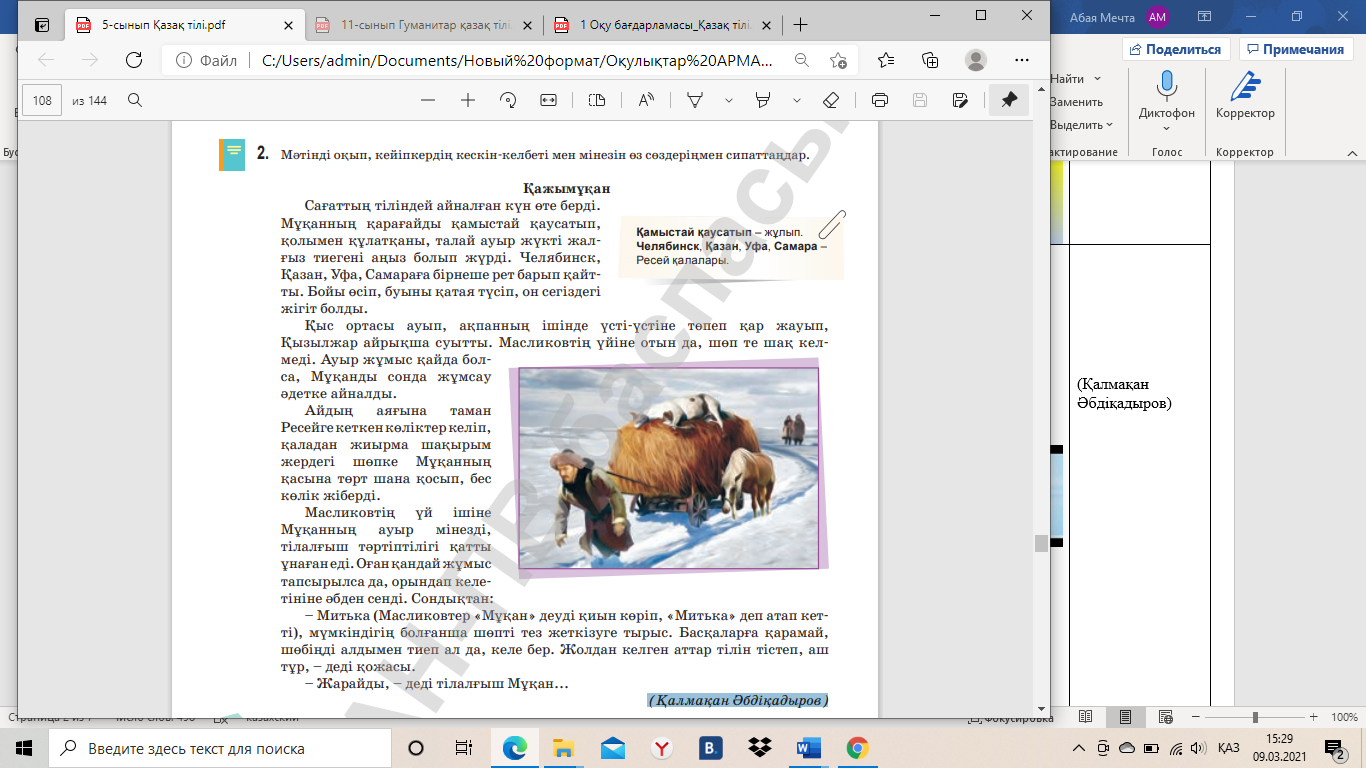
Task: Fit PDF to page width
Action: 548,100
